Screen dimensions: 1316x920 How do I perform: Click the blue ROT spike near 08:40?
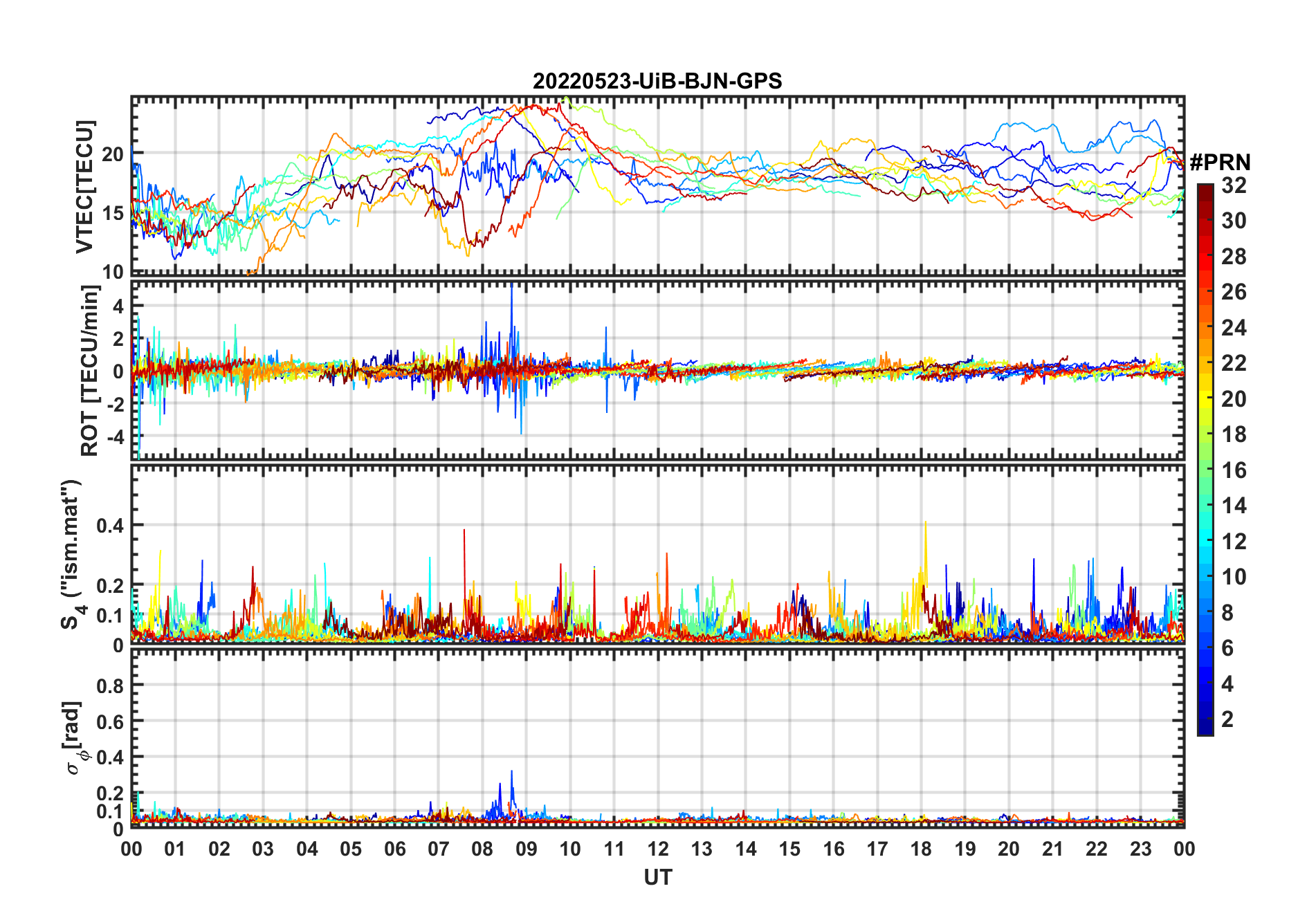tap(511, 304)
